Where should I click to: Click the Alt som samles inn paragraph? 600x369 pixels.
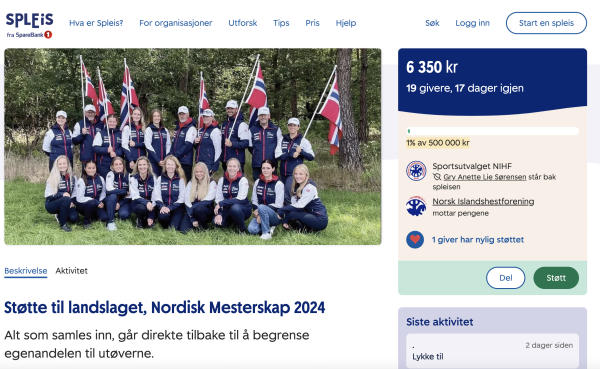[x=157, y=344]
